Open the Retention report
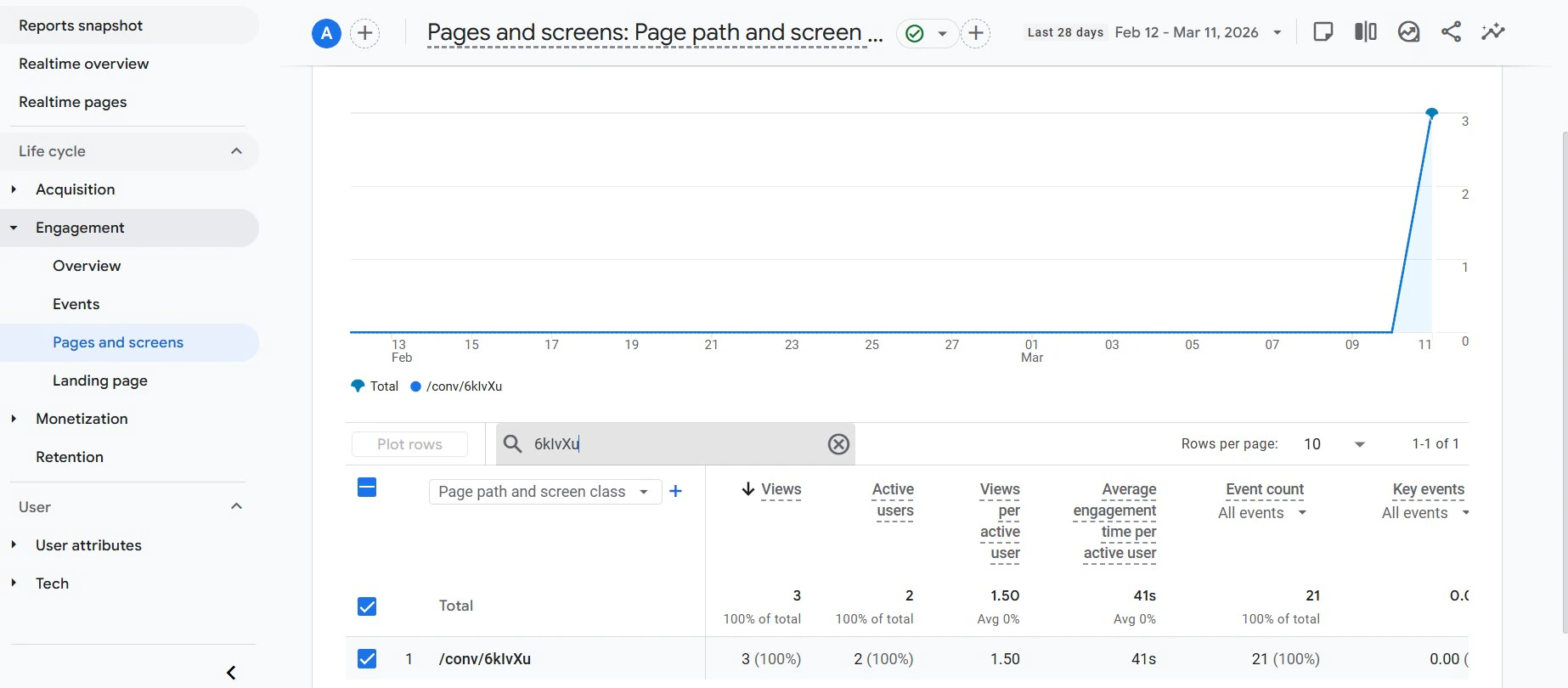Screen dimensions: 1568x688 [70, 457]
